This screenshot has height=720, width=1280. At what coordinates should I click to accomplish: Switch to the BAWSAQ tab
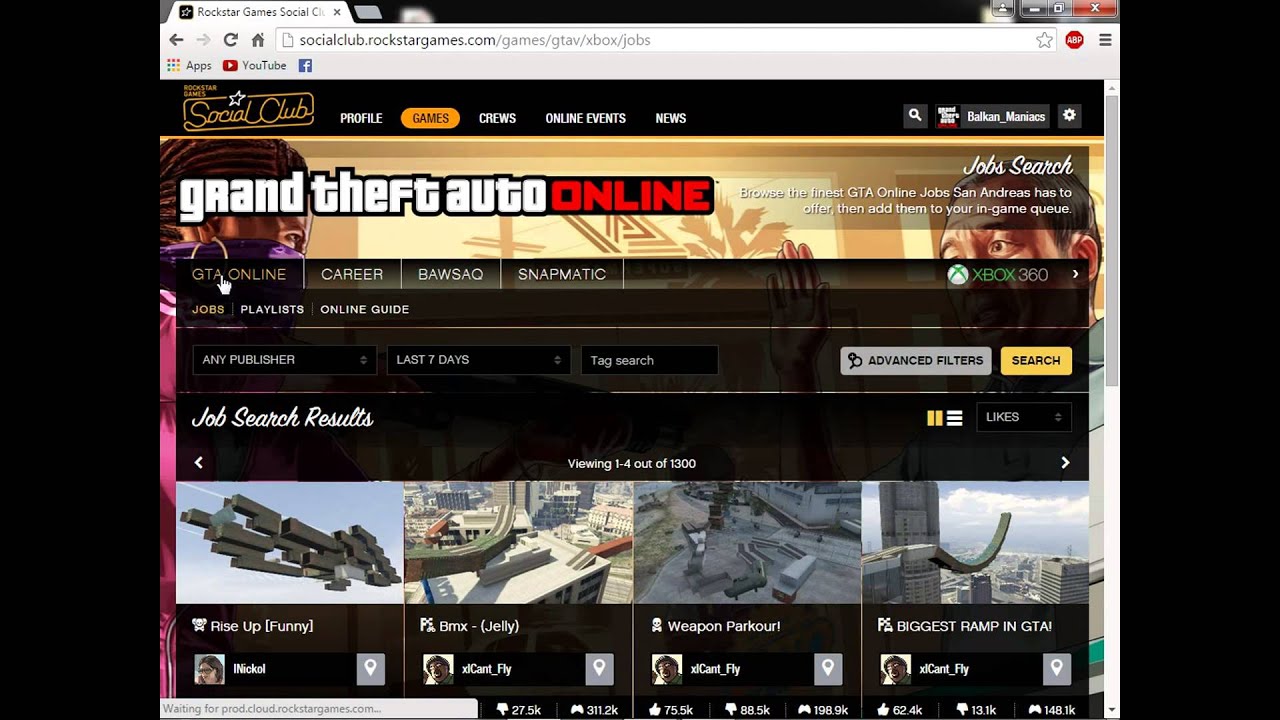point(450,274)
